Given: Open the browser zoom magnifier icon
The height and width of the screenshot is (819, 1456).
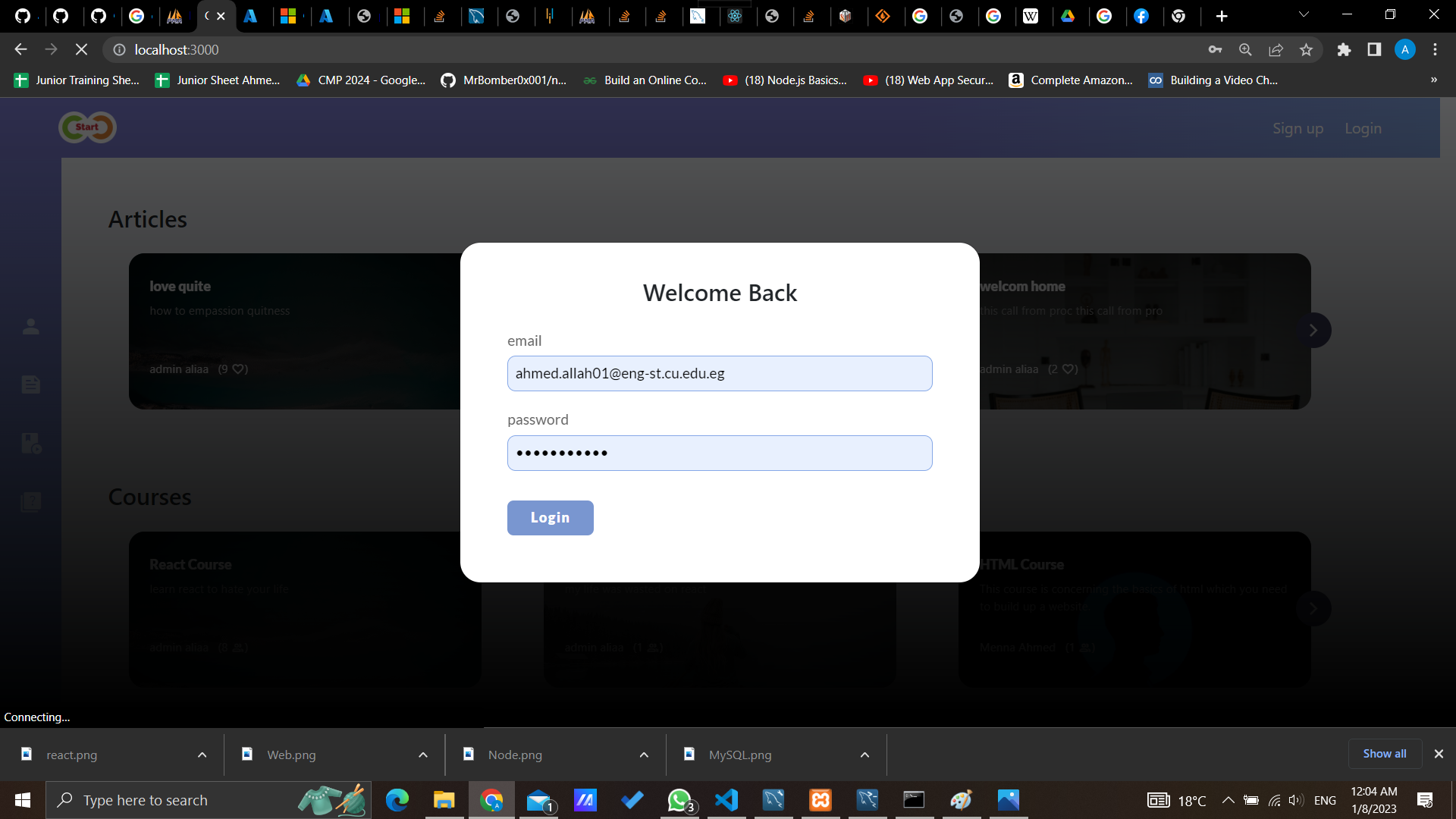Looking at the screenshot, I should [x=1245, y=49].
